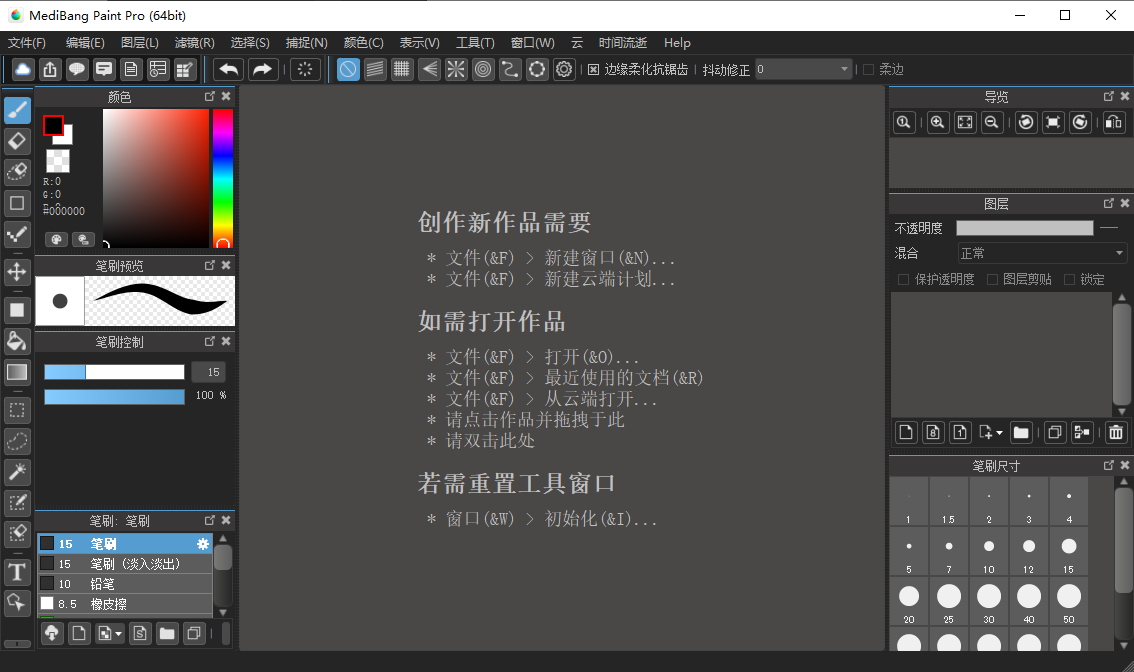This screenshot has height=672, width=1134.
Task: Close the 导览 navigator panel
Action: (x=1125, y=96)
